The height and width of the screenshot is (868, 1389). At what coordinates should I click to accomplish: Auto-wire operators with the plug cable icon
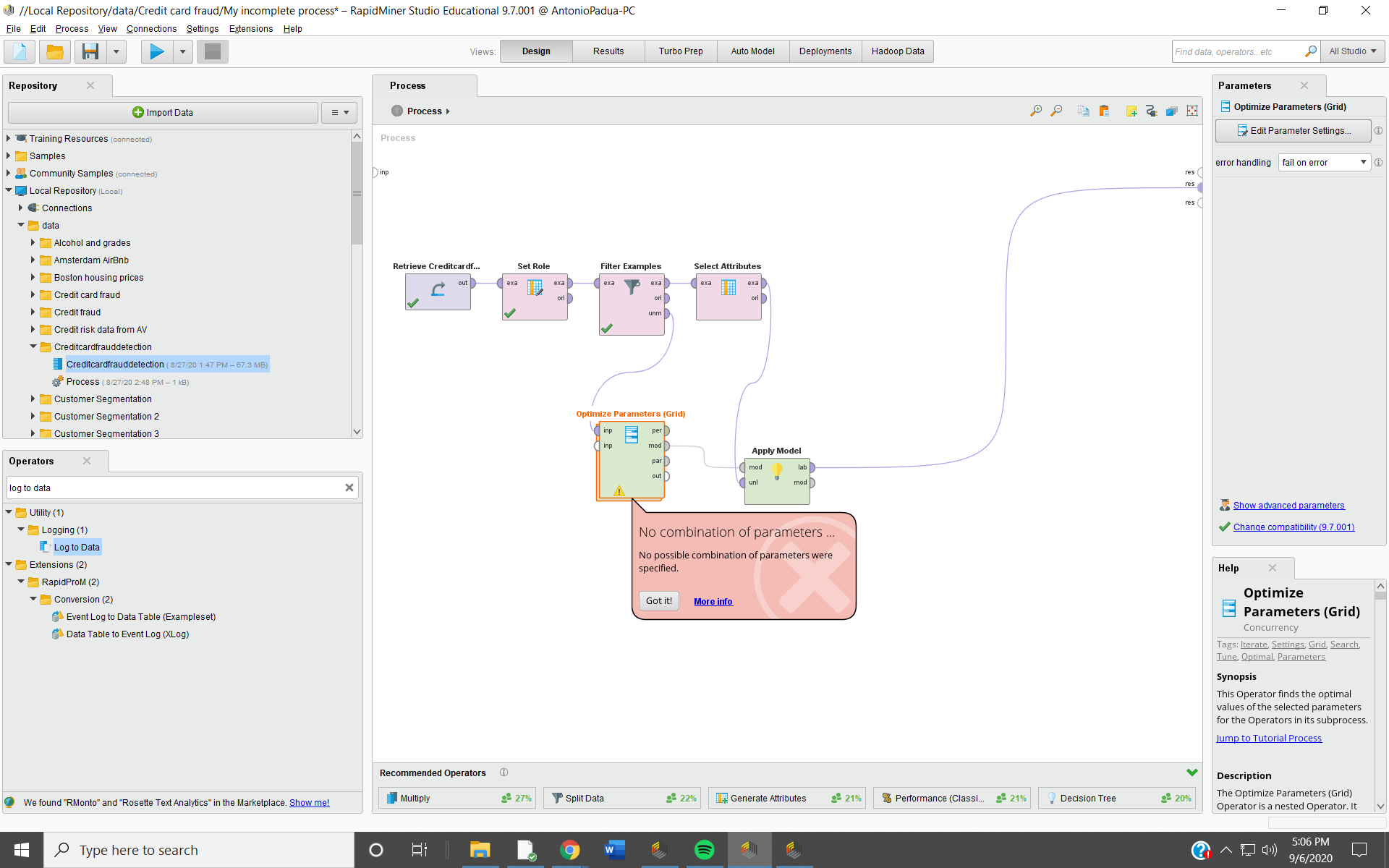(x=1151, y=111)
